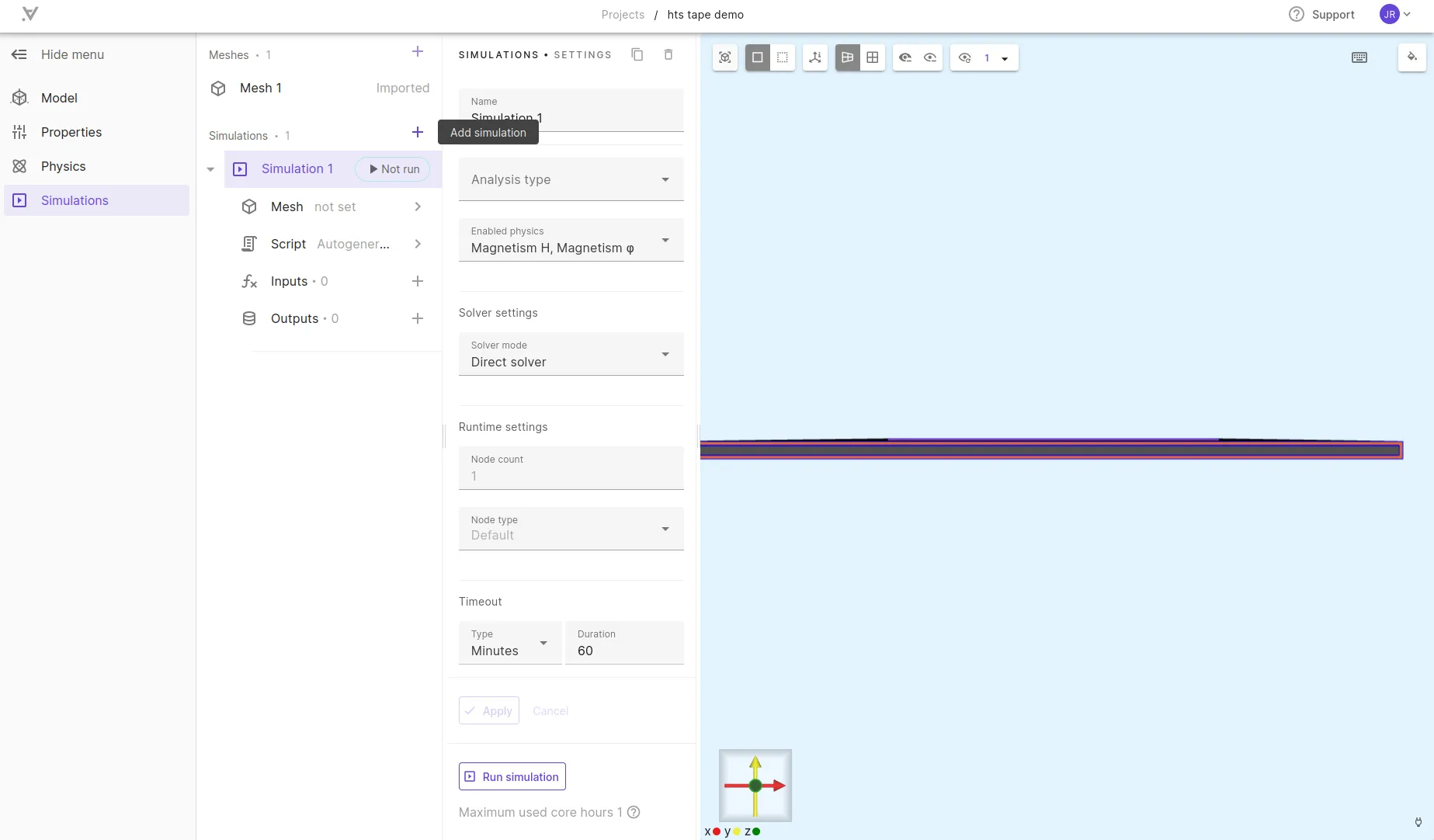Viewport: 1434px width, 840px height.
Task: Click the Simulation 1 play-box icon
Action: [240, 169]
